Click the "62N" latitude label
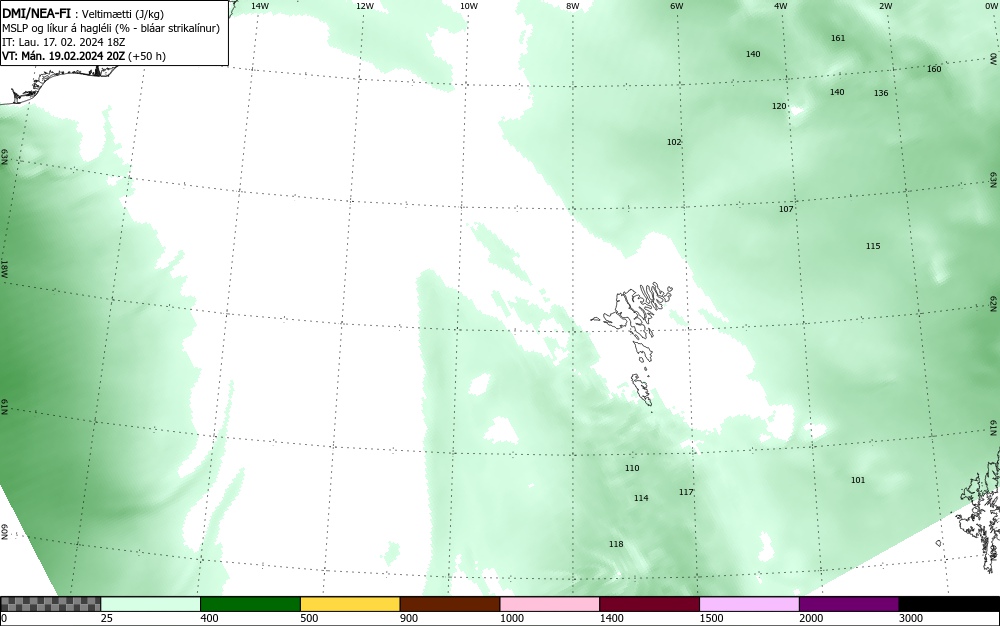This screenshot has height=626, width=1000. click(x=994, y=304)
